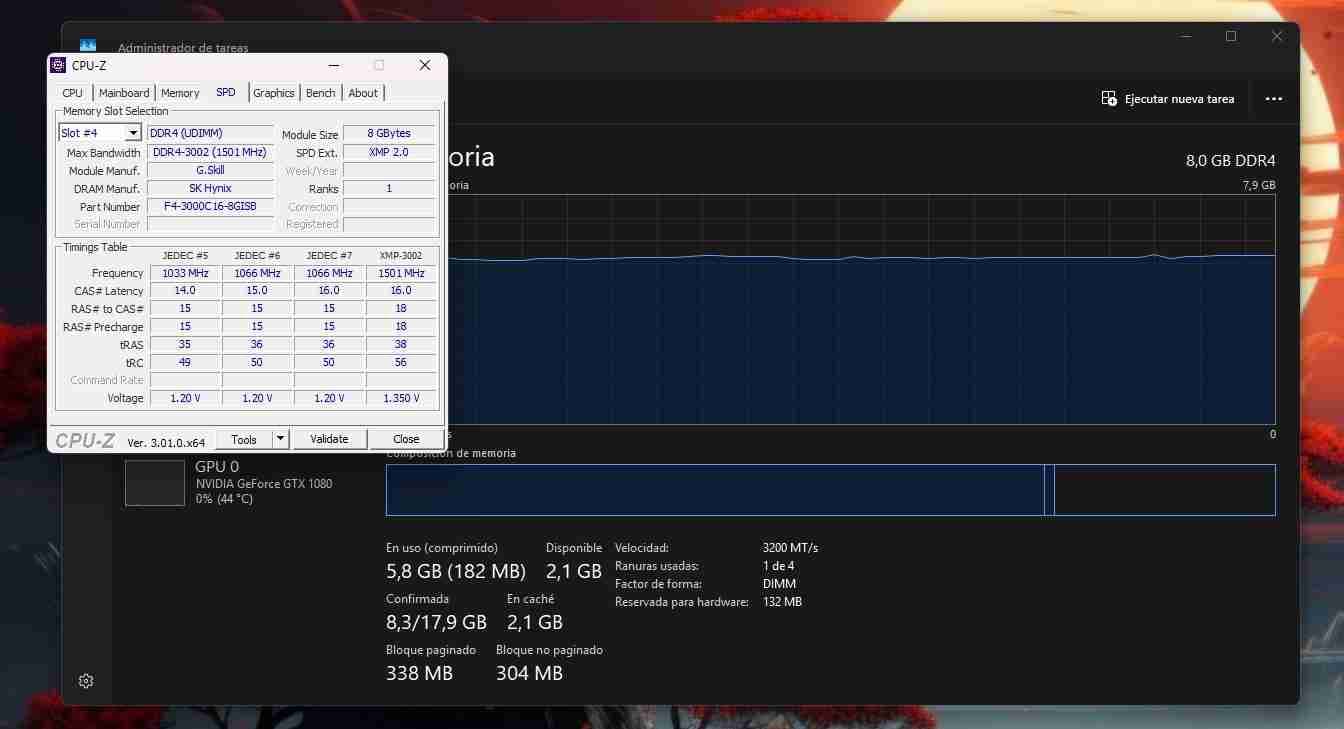The height and width of the screenshot is (729, 1344).
Task: Maximize the Administrador de tareas window
Action: [x=1231, y=36]
